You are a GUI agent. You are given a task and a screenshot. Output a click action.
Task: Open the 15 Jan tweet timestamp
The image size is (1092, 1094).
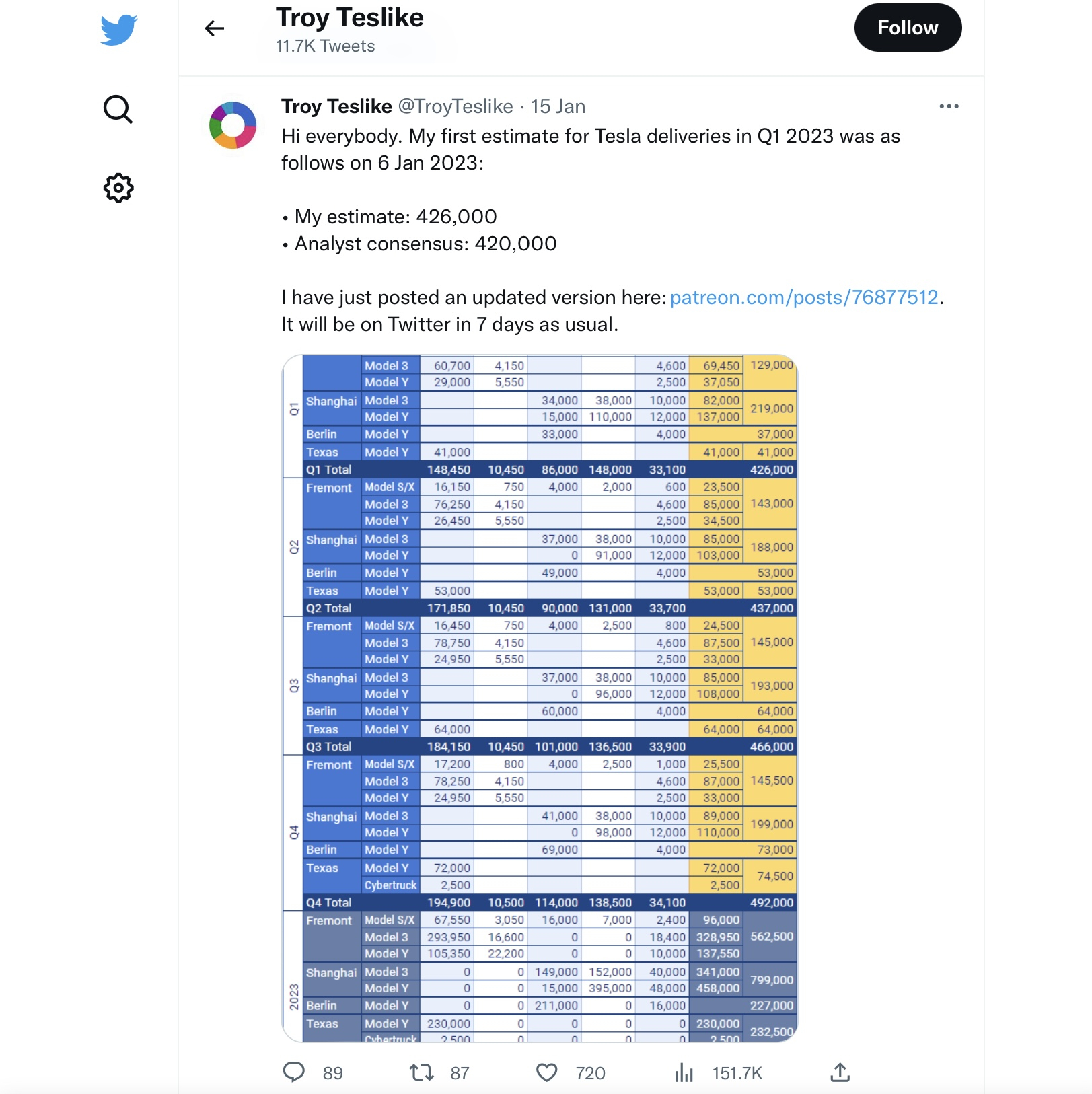coord(558,106)
